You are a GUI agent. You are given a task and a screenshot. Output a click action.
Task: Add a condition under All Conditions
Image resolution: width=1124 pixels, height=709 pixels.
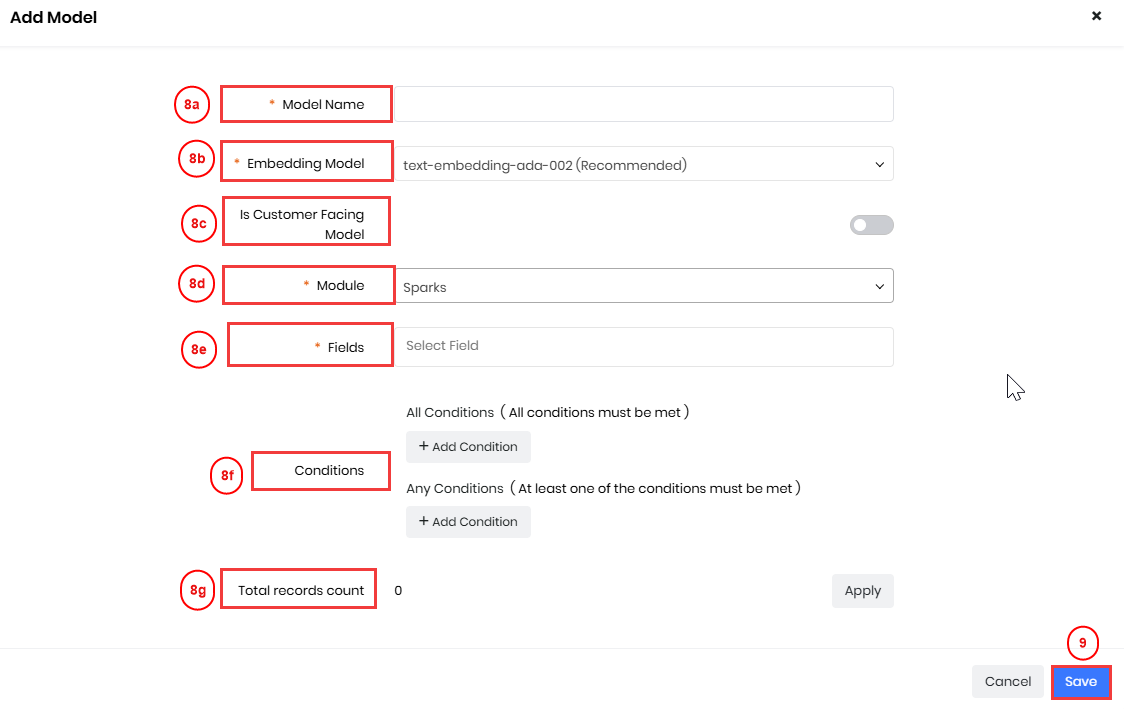point(468,447)
